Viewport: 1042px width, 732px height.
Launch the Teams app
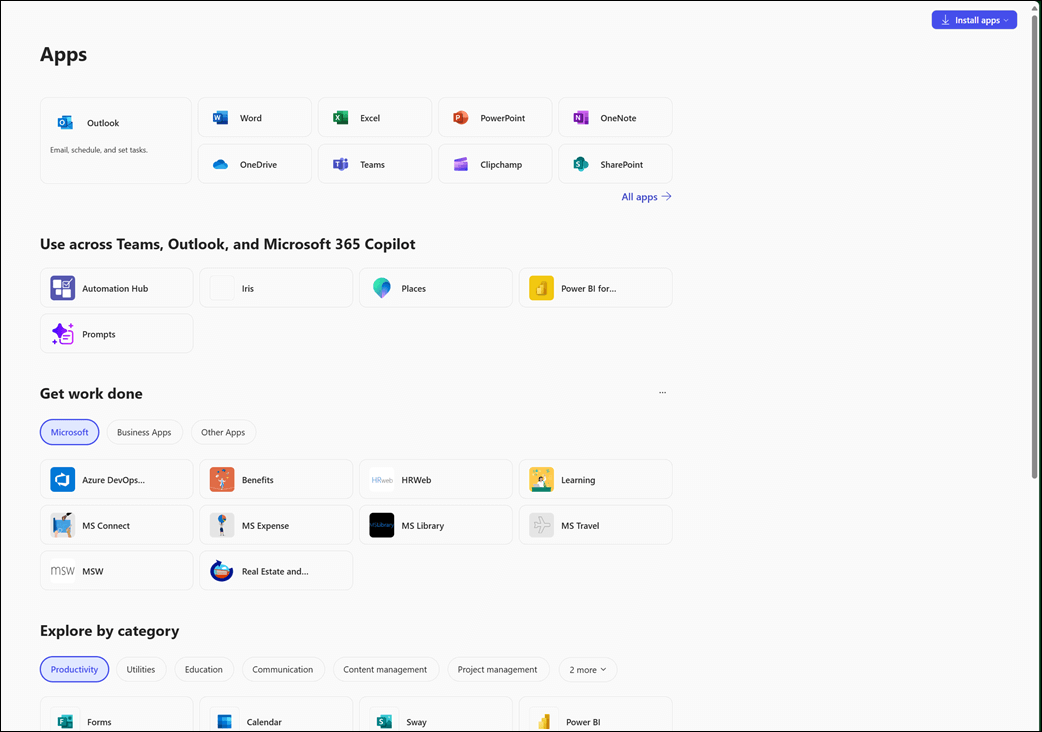(x=374, y=163)
